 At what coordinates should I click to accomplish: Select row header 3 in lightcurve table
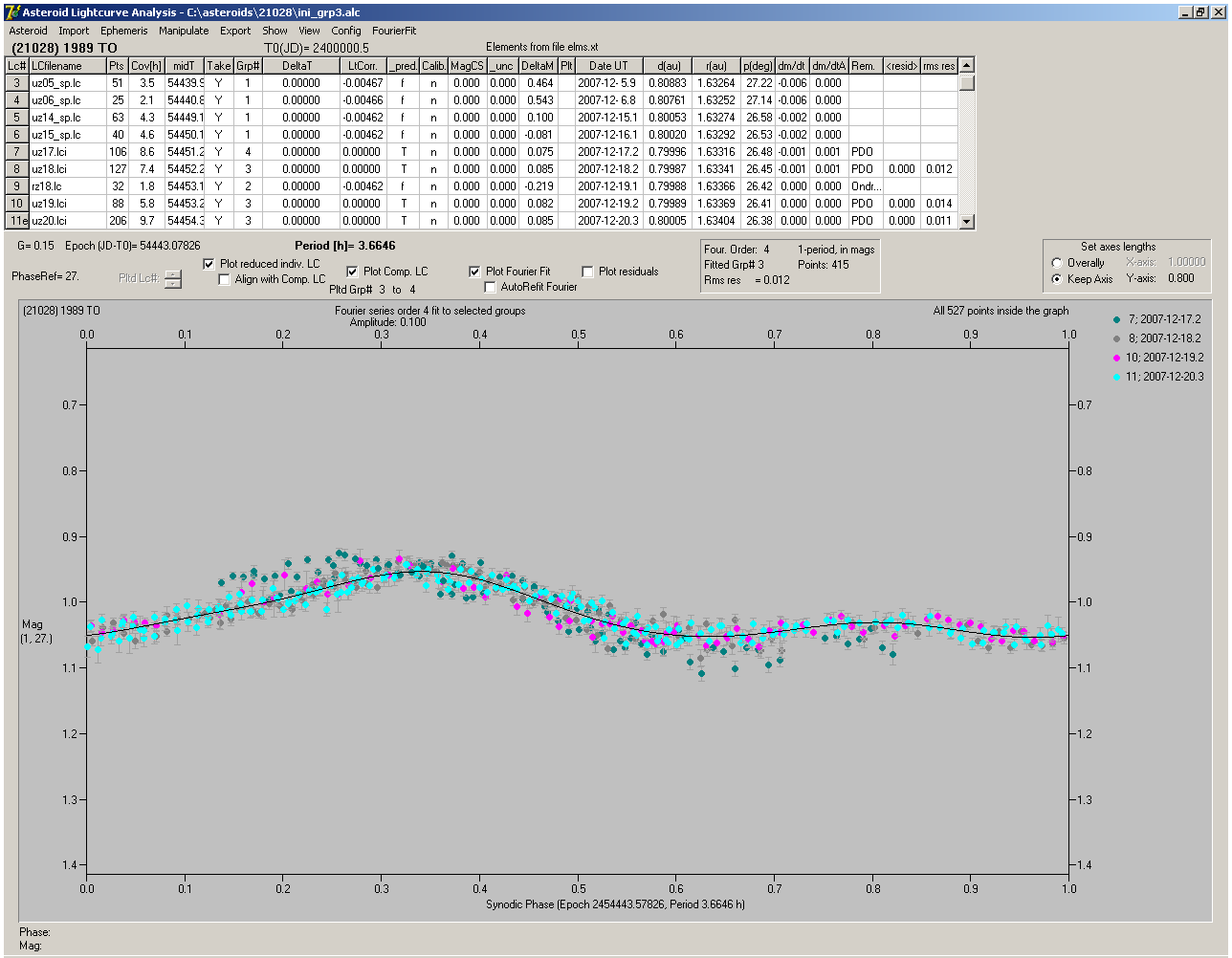(17, 83)
